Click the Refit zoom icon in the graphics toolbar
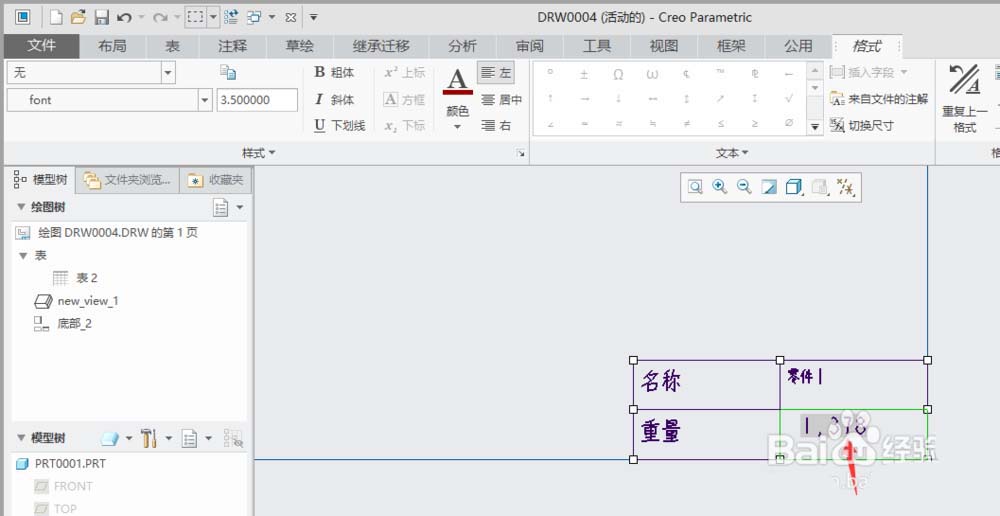The height and width of the screenshot is (516, 1000). [x=695, y=187]
